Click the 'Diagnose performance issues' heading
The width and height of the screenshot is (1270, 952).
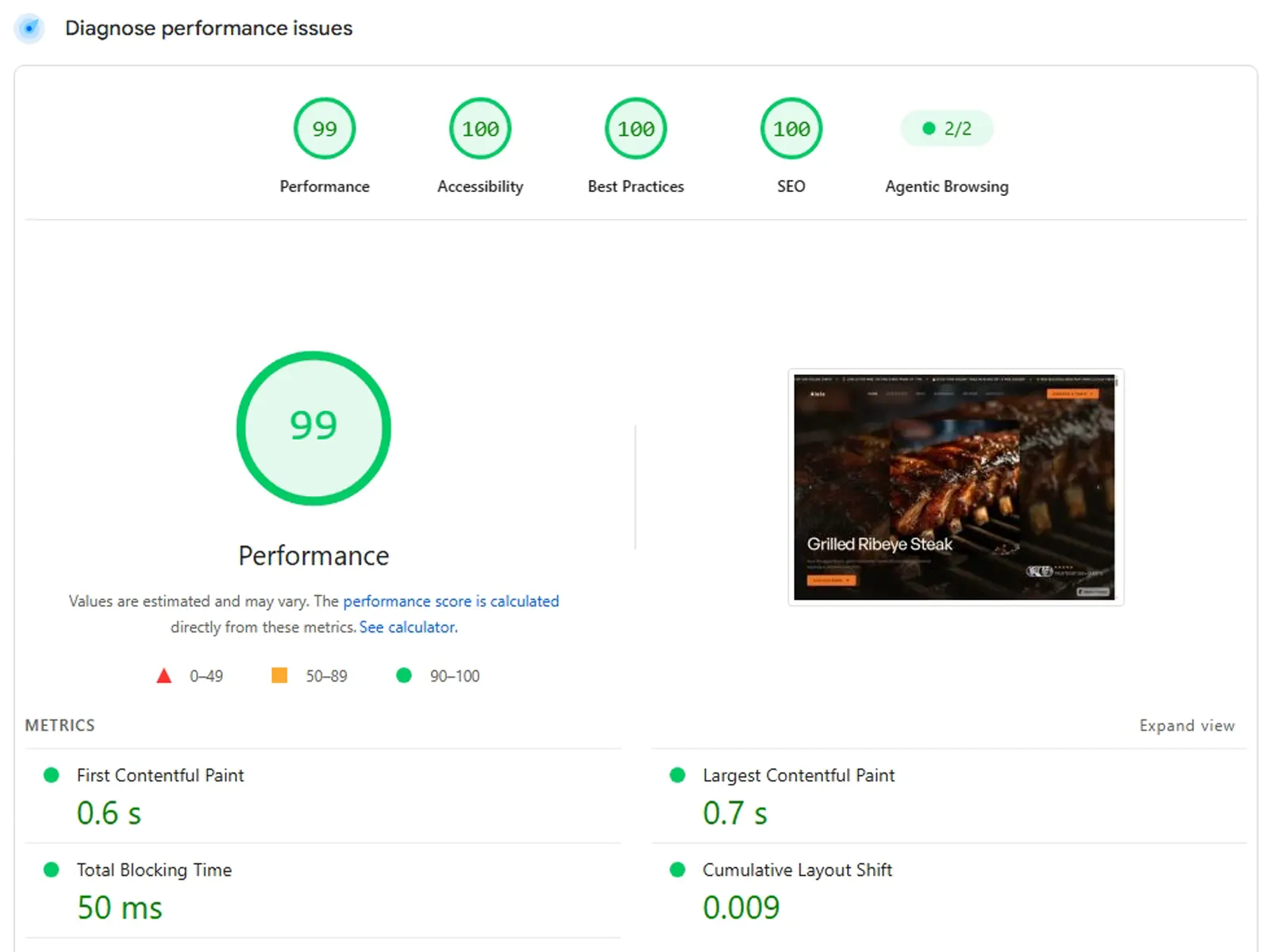point(209,29)
